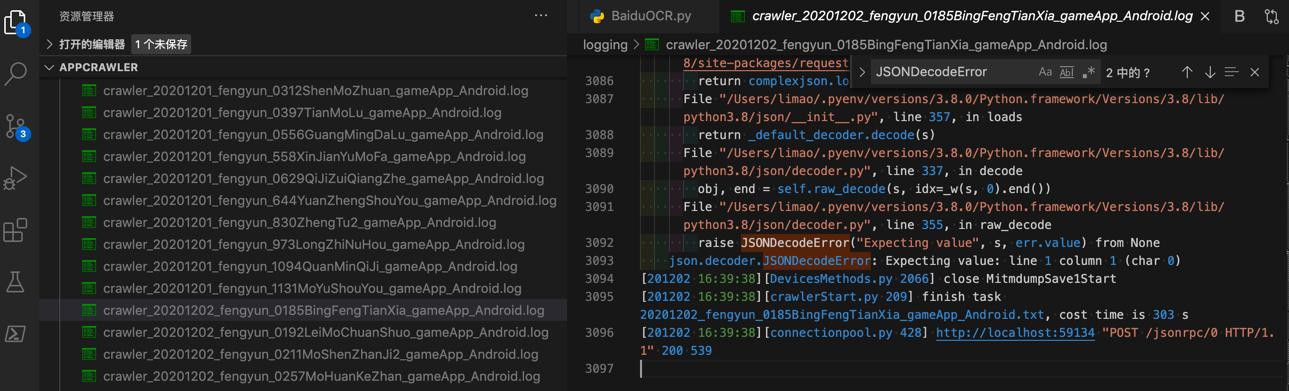Open Source Control view with badge 3
This screenshot has height=391, width=1289.
coord(16,126)
